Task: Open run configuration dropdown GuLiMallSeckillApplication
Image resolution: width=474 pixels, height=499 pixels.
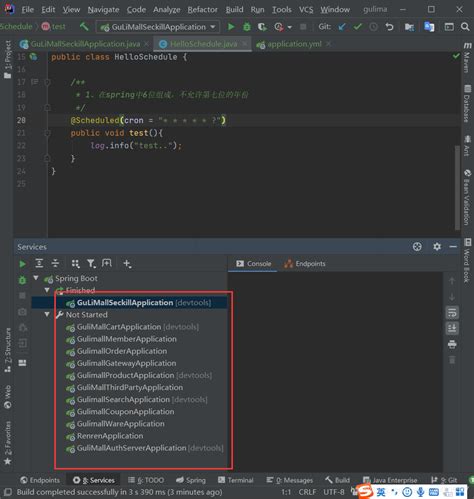Action: coord(158,27)
